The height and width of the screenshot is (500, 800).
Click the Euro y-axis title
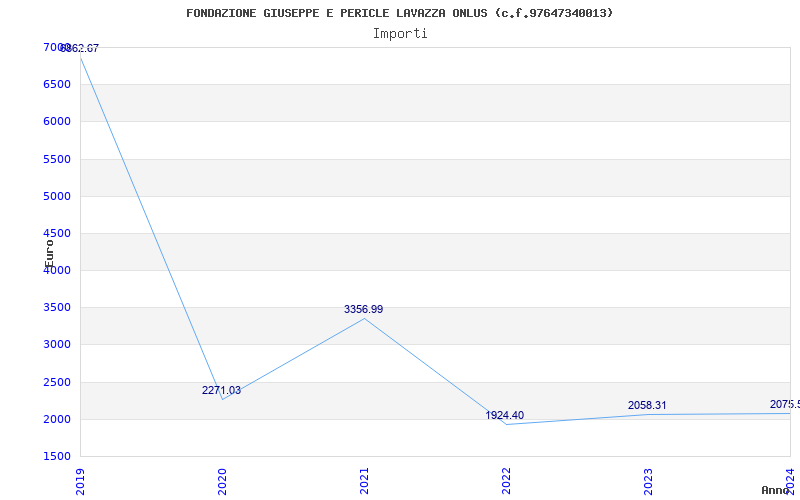pos(49,254)
